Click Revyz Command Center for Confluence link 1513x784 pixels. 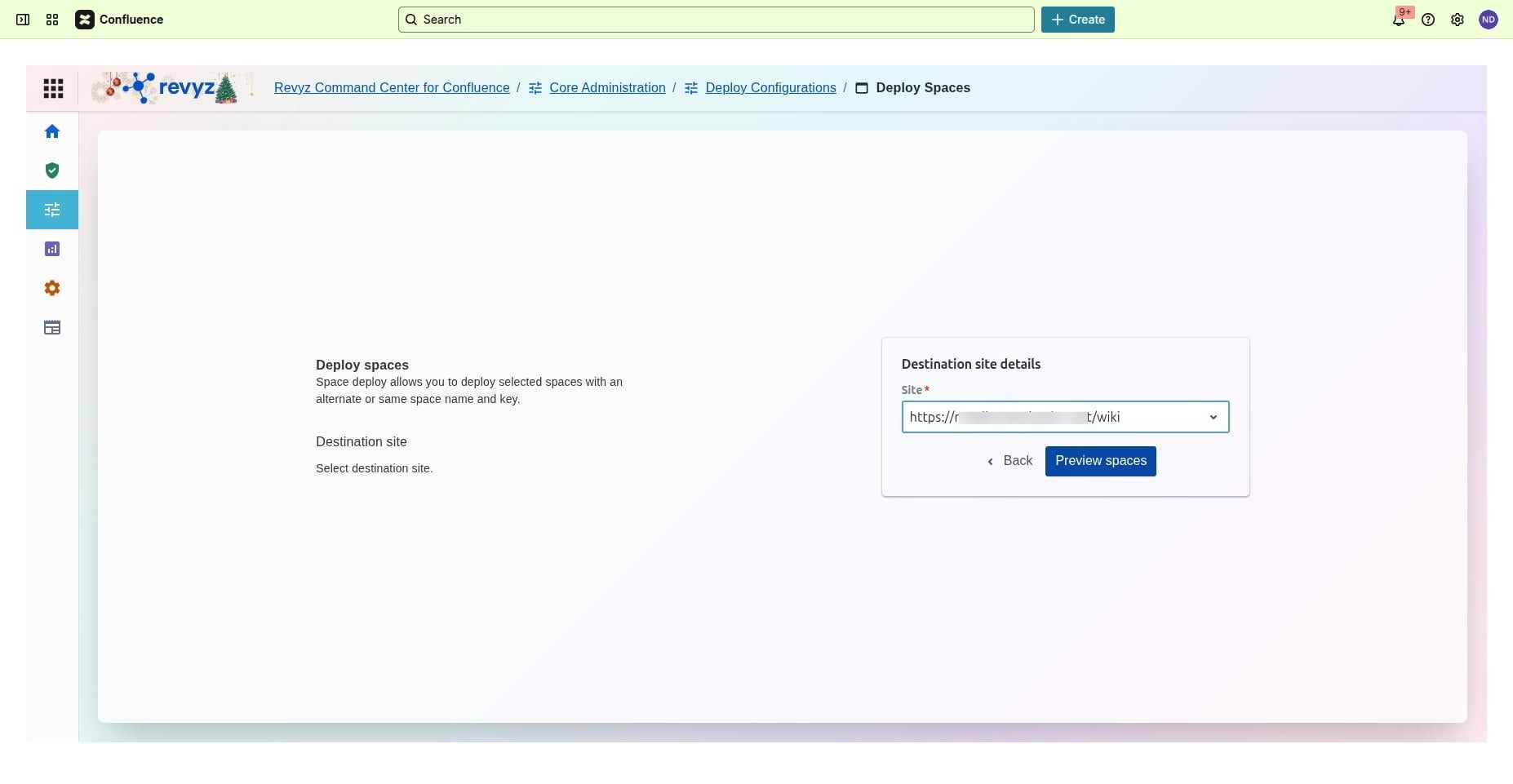392,88
